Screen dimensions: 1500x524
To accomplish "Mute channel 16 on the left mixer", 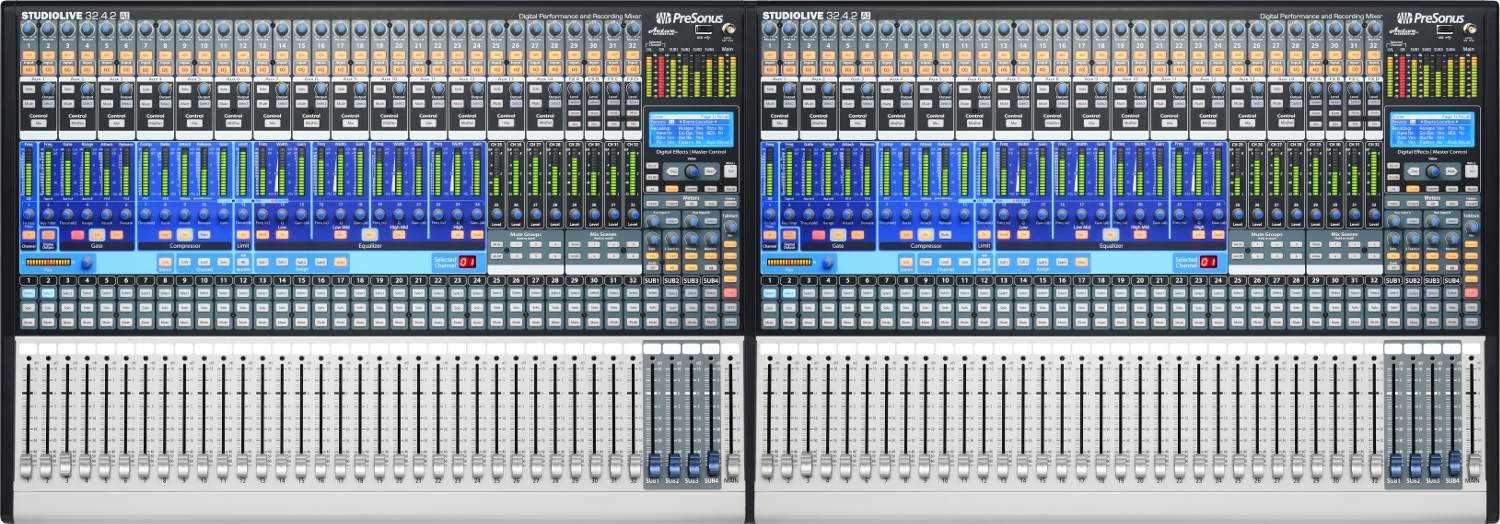I will [x=321, y=322].
